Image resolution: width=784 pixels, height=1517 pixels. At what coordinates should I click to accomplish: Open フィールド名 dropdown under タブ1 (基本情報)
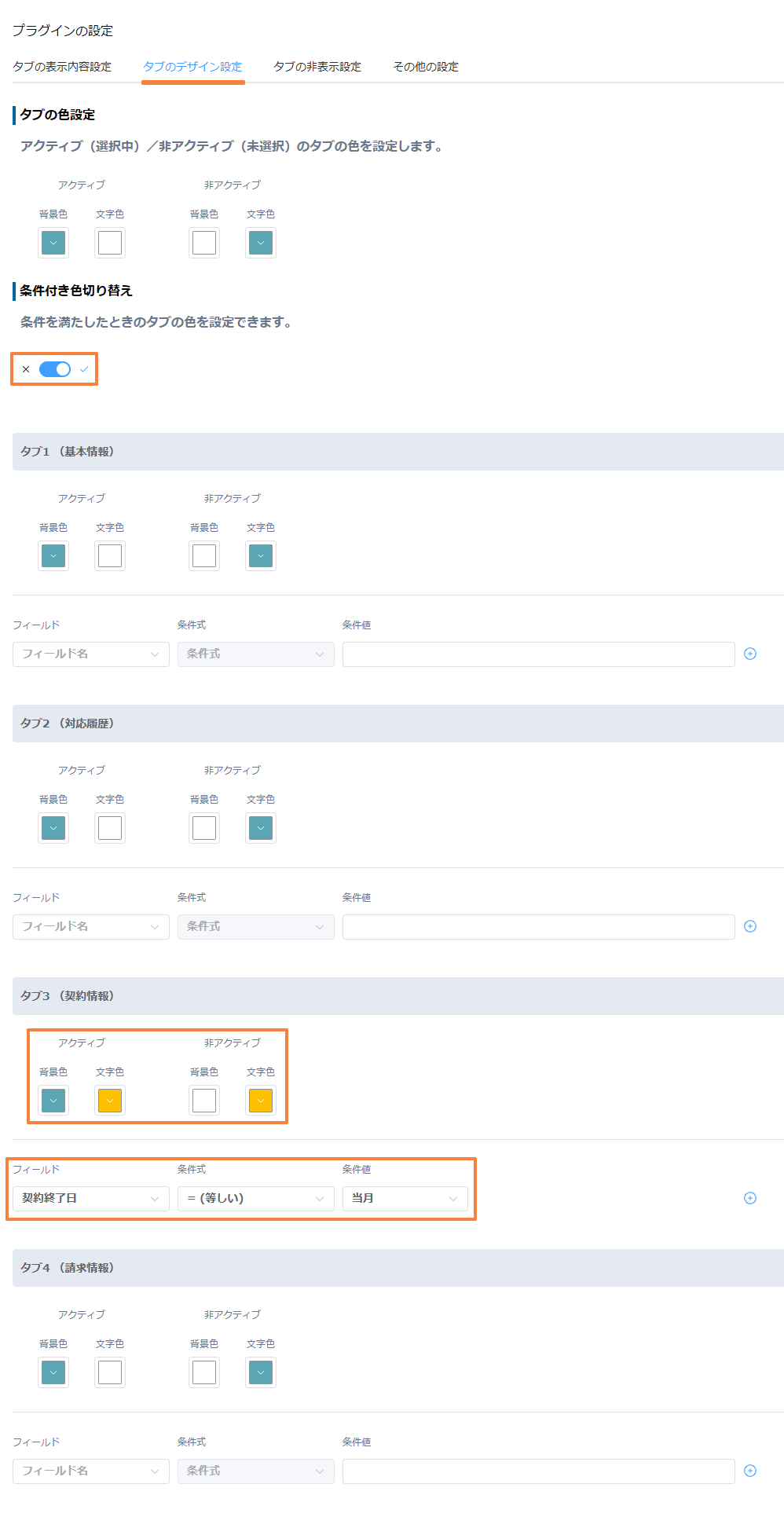point(91,654)
